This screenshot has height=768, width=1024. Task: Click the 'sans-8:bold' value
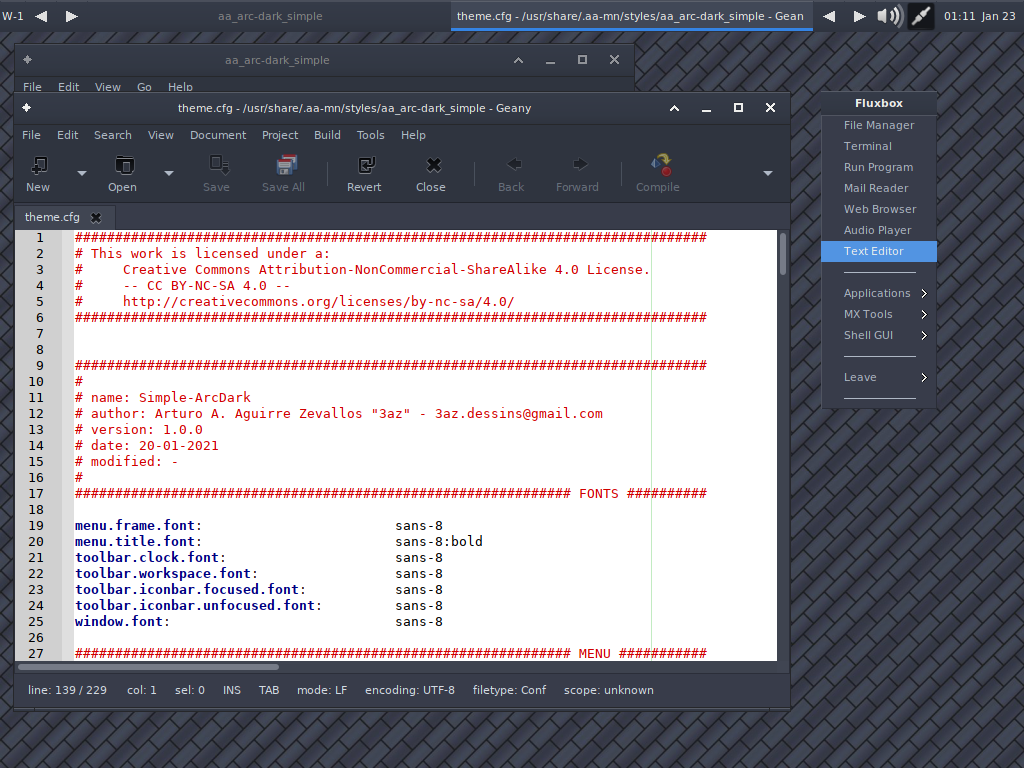coord(439,541)
